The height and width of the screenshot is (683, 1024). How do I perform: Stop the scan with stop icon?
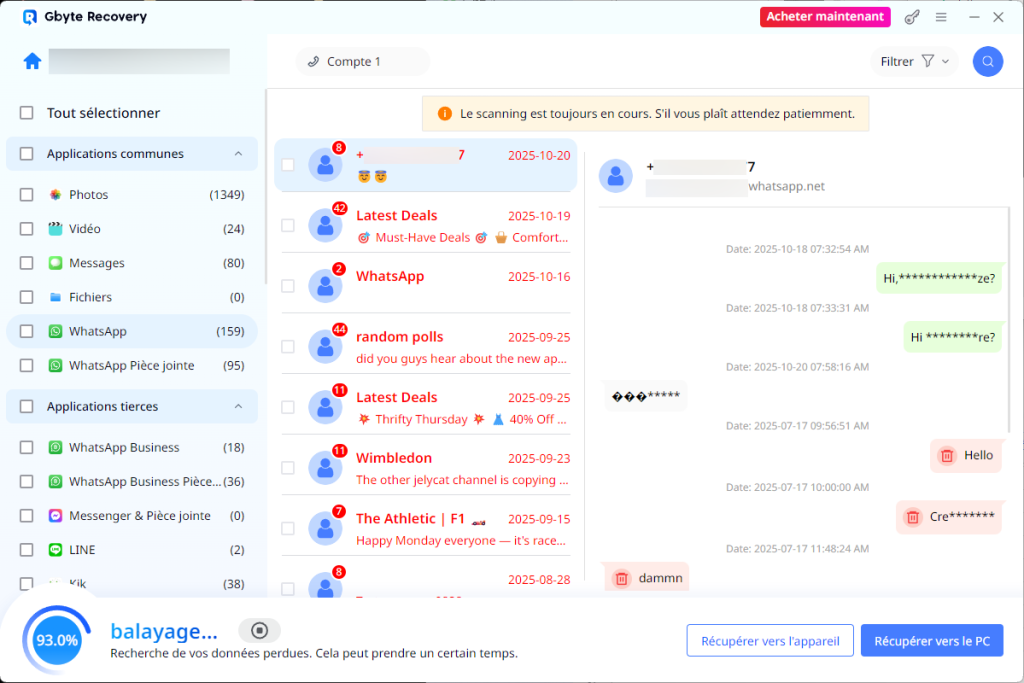[x=259, y=630]
